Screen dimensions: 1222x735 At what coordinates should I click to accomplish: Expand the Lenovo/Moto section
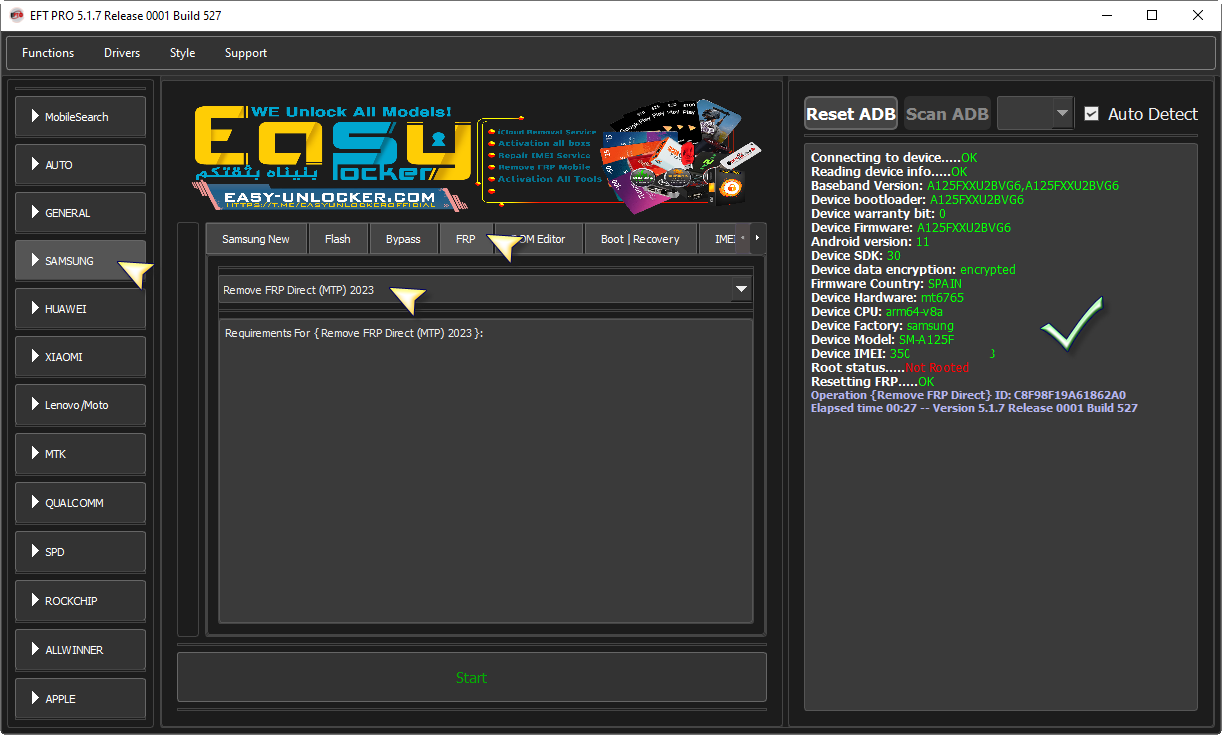point(80,405)
